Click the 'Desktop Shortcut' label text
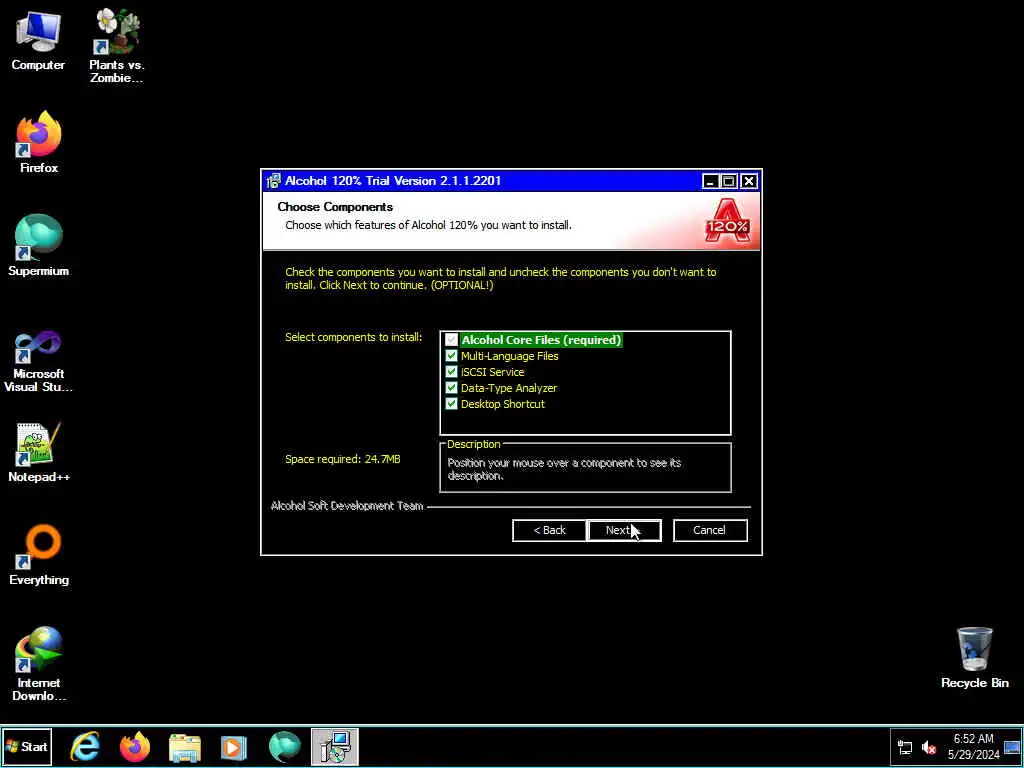This screenshot has height=768, width=1024. pyautogui.click(x=502, y=404)
